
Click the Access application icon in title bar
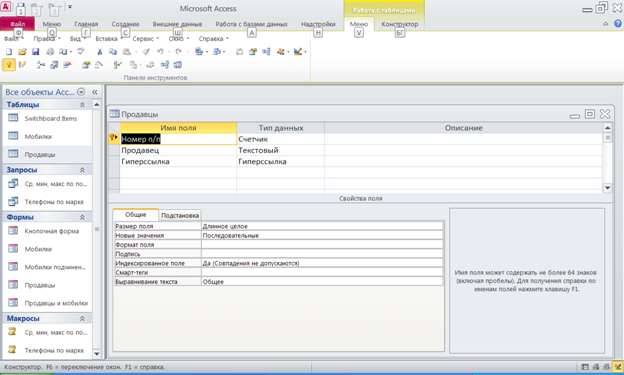pyautogui.click(x=6, y=6)
